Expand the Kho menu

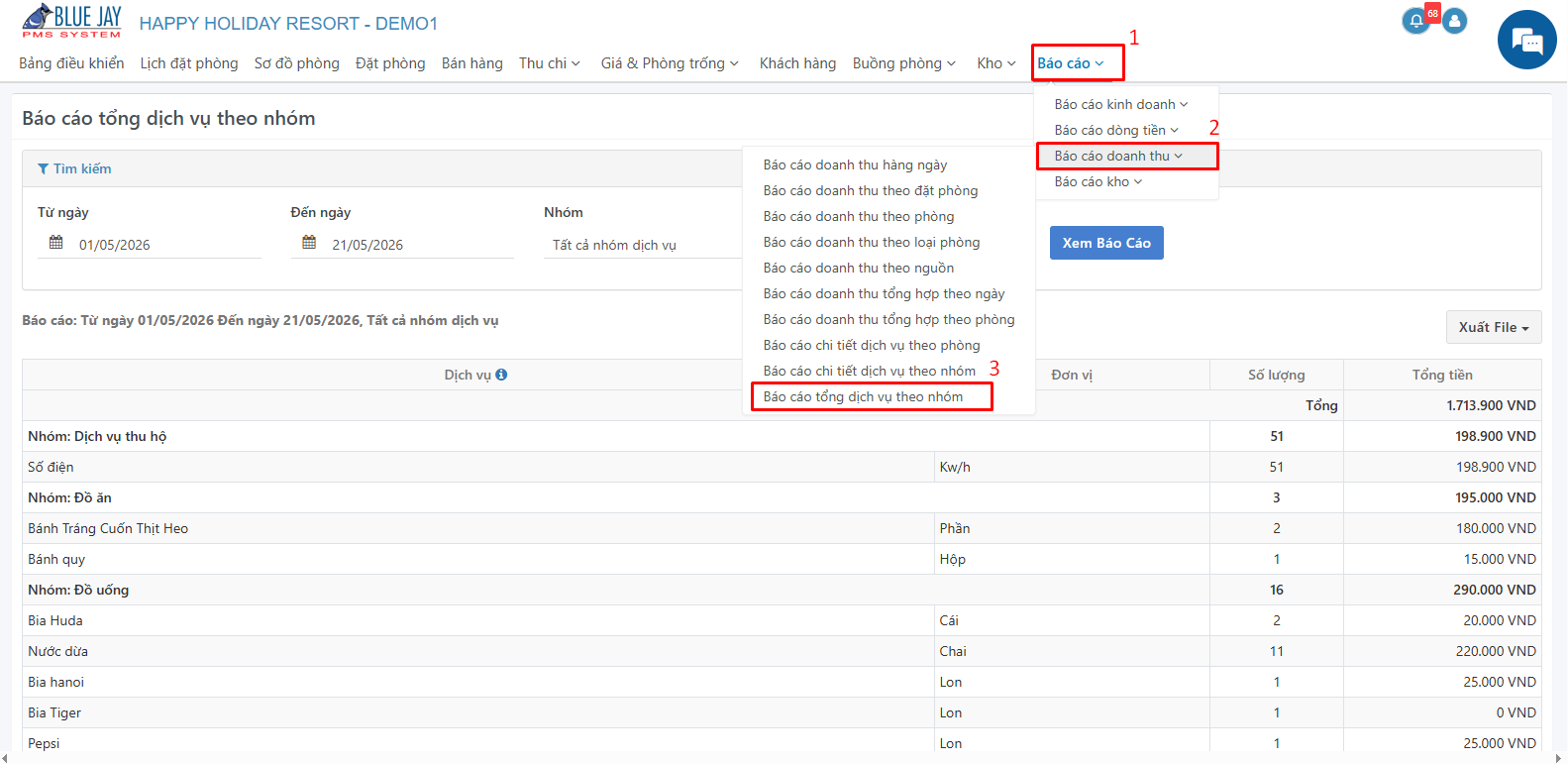point(996,63)
